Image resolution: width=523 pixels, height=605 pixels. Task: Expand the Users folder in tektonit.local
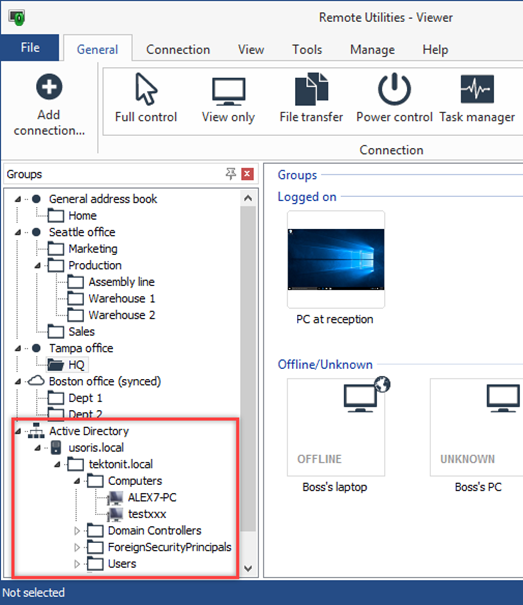[x=77, y=564]
